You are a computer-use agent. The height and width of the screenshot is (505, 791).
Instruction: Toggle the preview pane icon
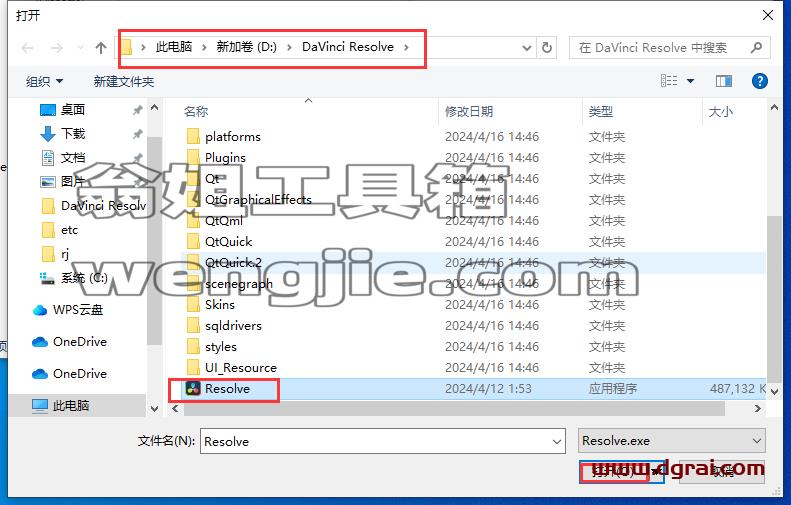click(x=724, y=81)
